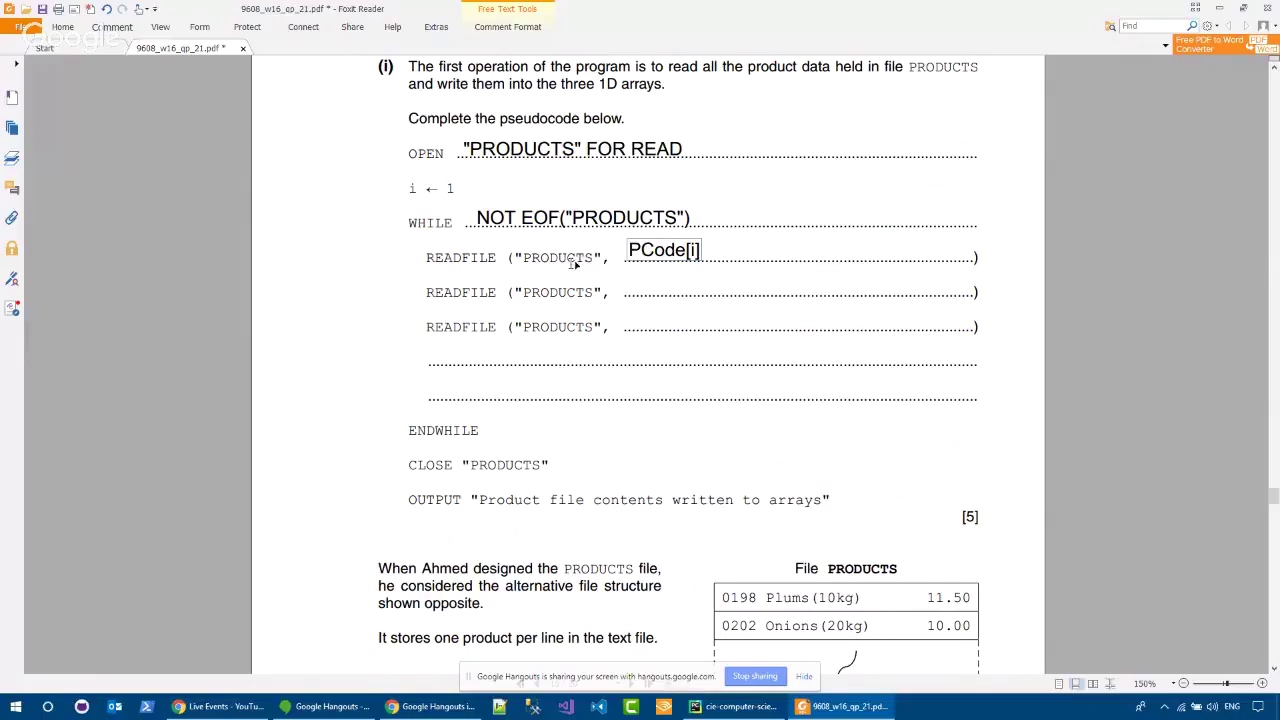Viewport: 1280px width, 720px height.
Task: Expand the Customize Quick Access toolbar arrow
Action: tap(154, 9)
